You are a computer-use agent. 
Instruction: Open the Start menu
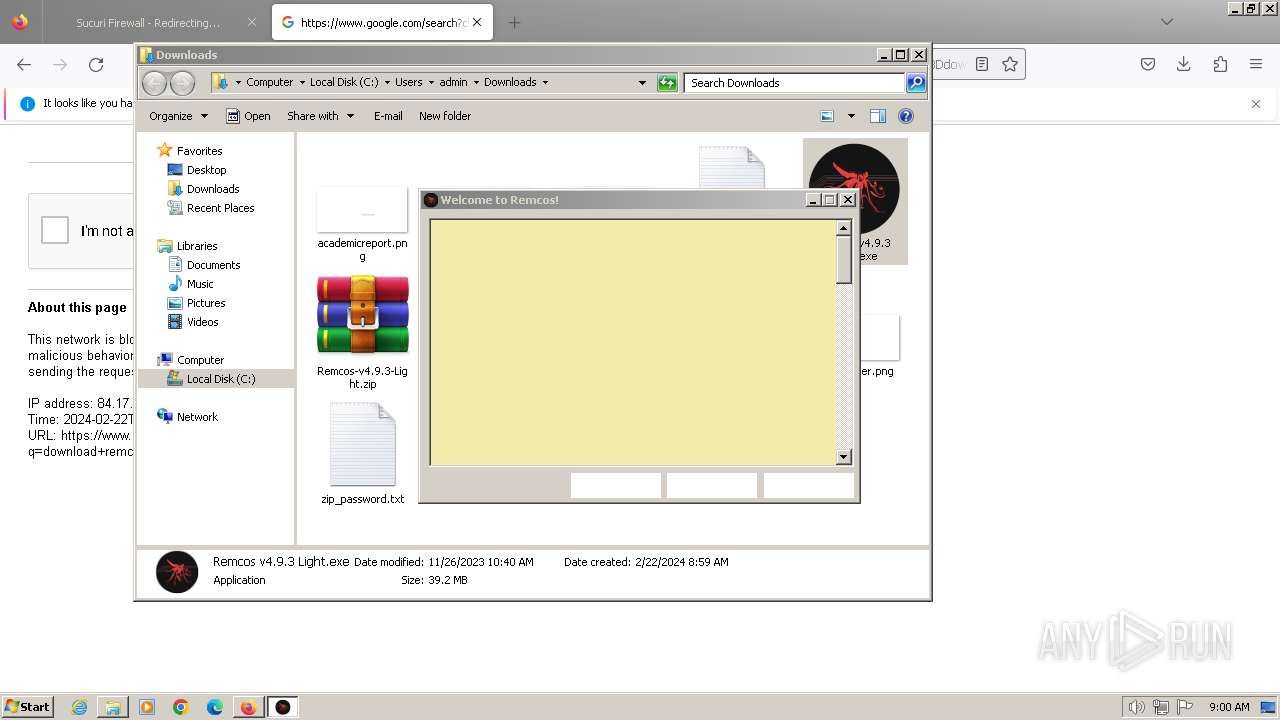28,707
